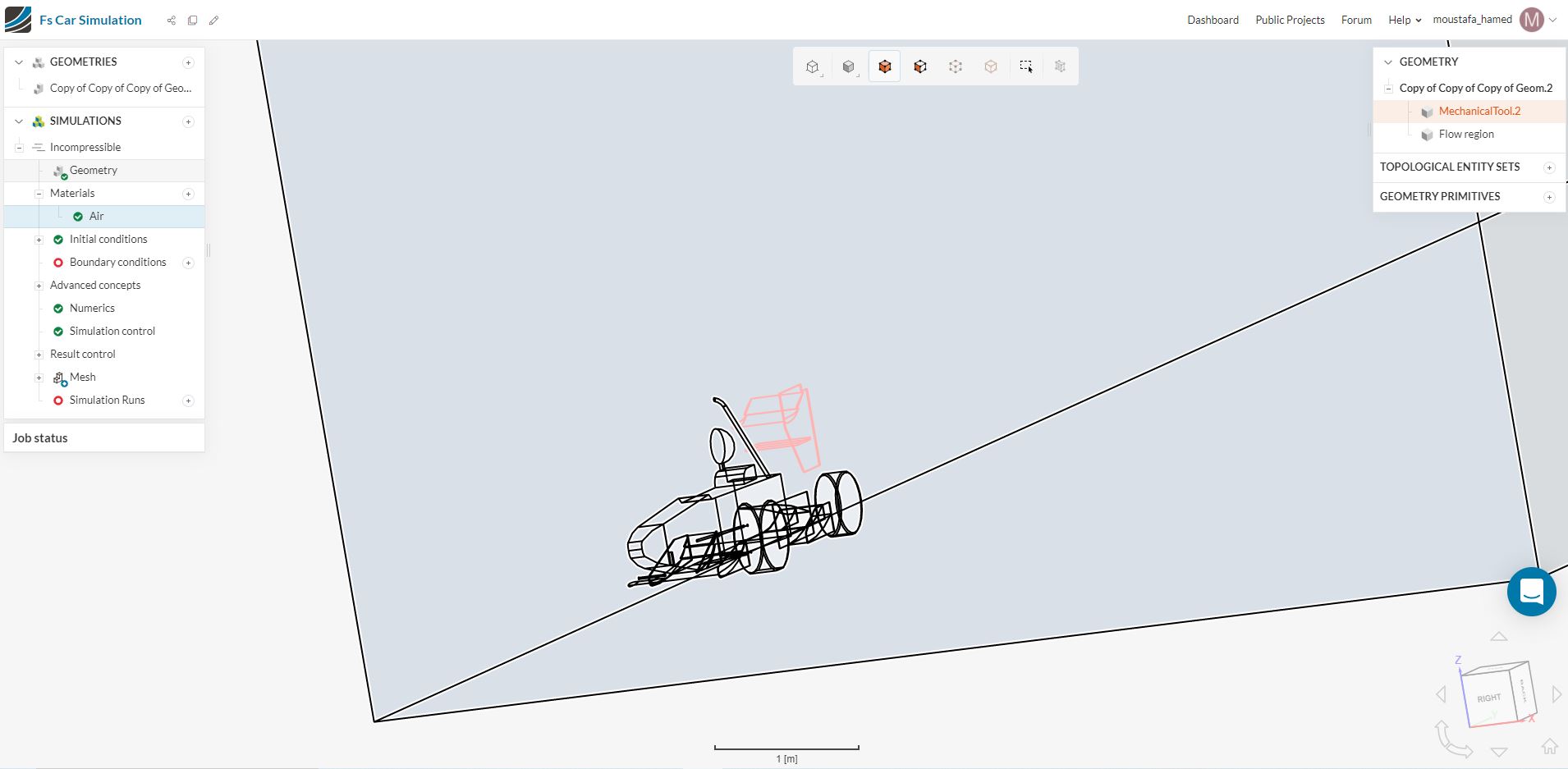Click the vertex selection mode icon
This screenshot has height=769, width=1568.
955,66
